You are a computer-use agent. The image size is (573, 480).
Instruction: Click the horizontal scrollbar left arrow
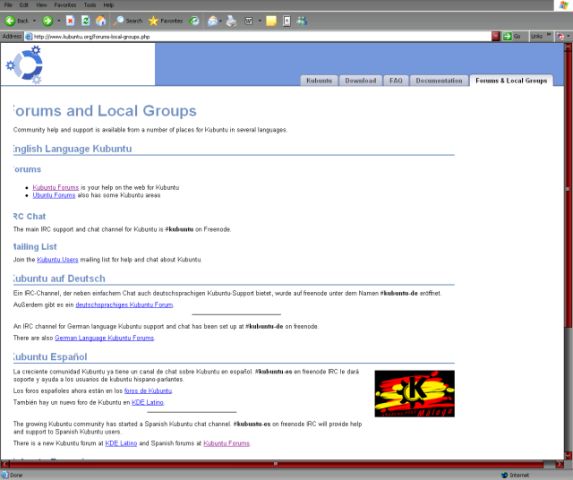pyautogui.click(x=5, y=464)
